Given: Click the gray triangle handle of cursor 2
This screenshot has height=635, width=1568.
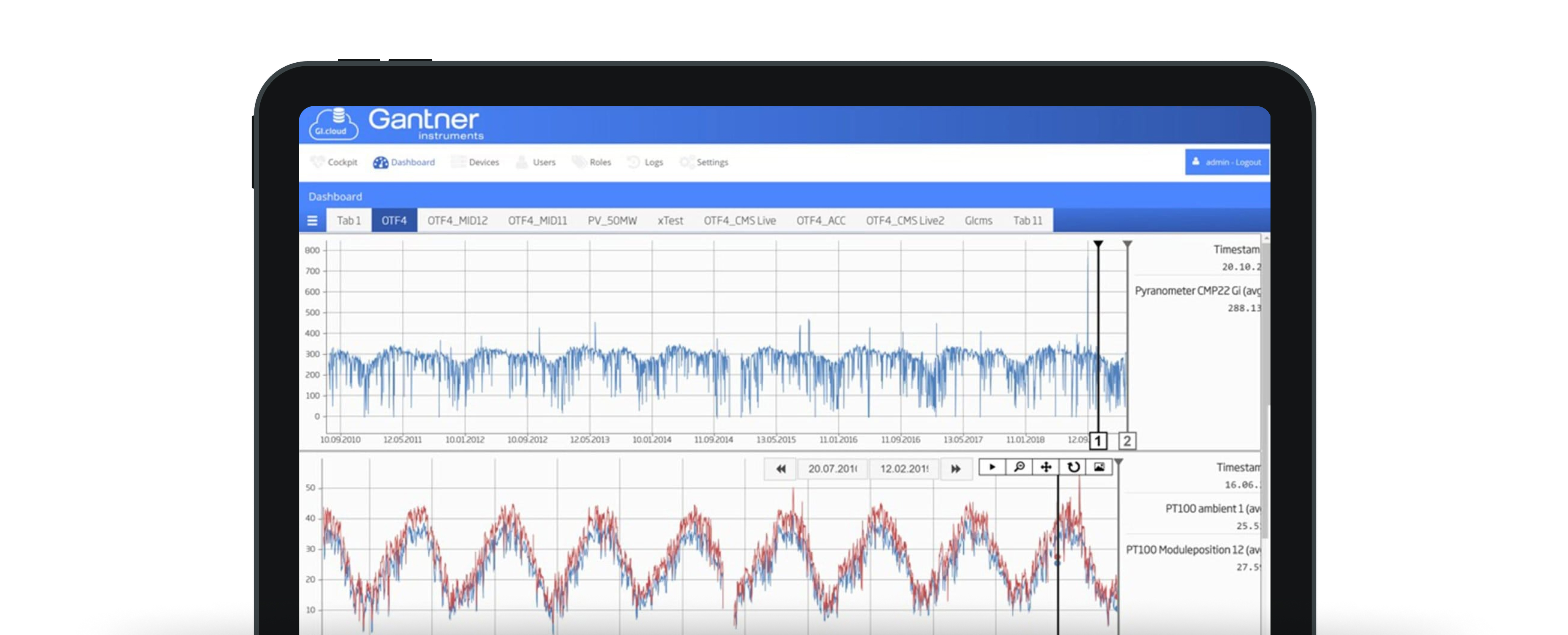Looking at the screenshot, I should (1127, 244).
